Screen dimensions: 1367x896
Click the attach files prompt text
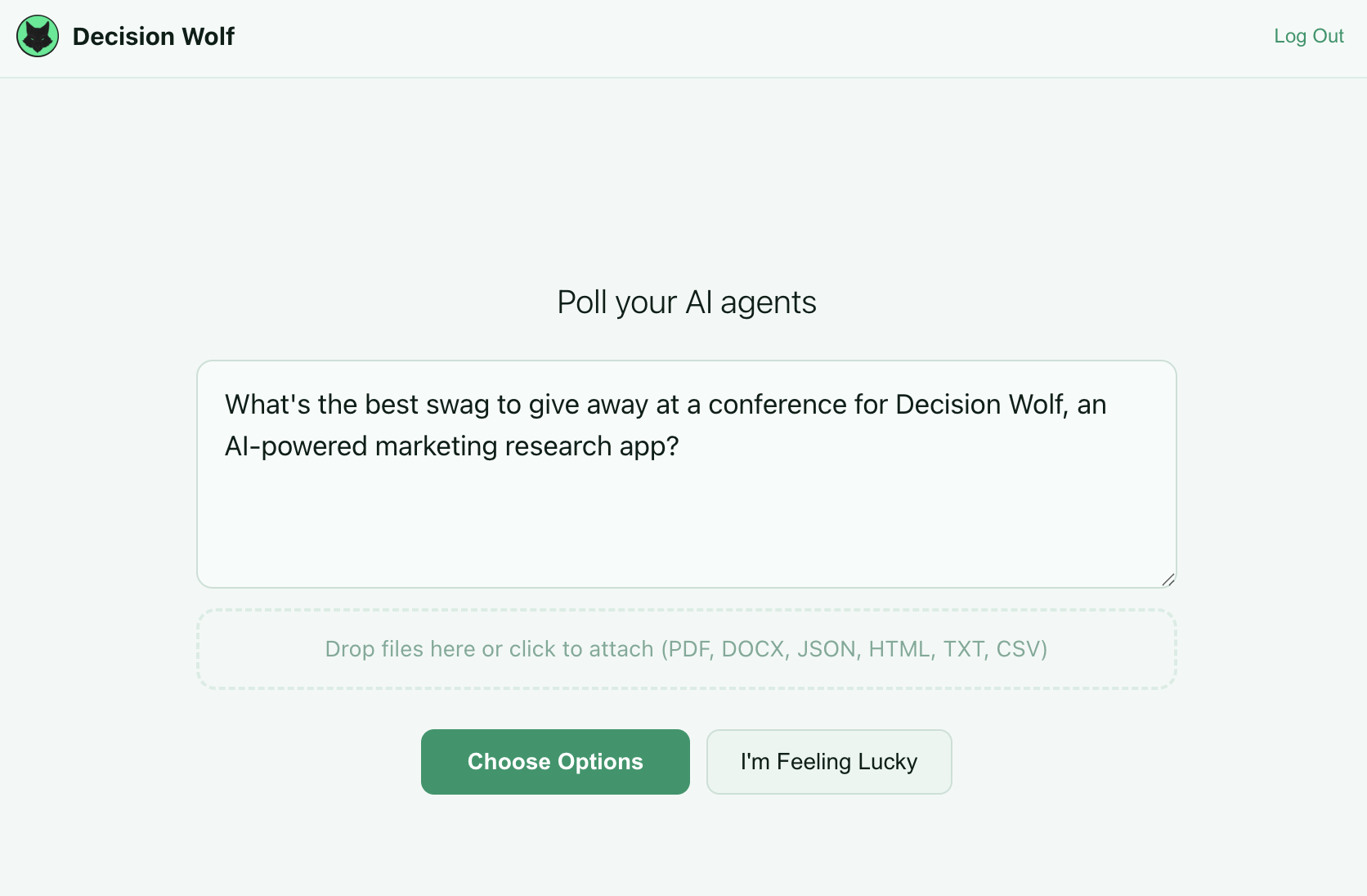coord(686,648)
